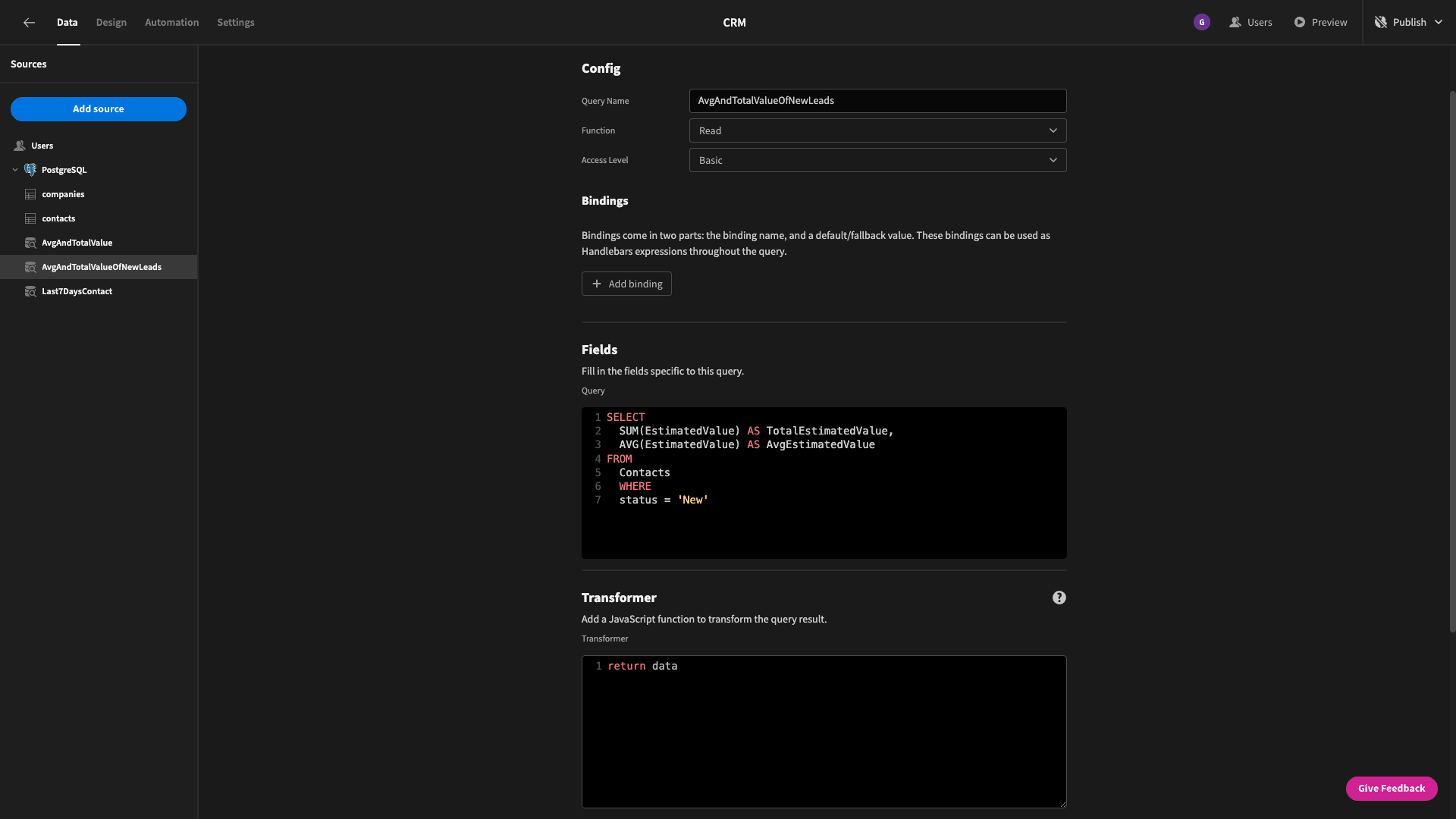Click the Add binding button
This screenshot has width=1456, height=819.
626,284
